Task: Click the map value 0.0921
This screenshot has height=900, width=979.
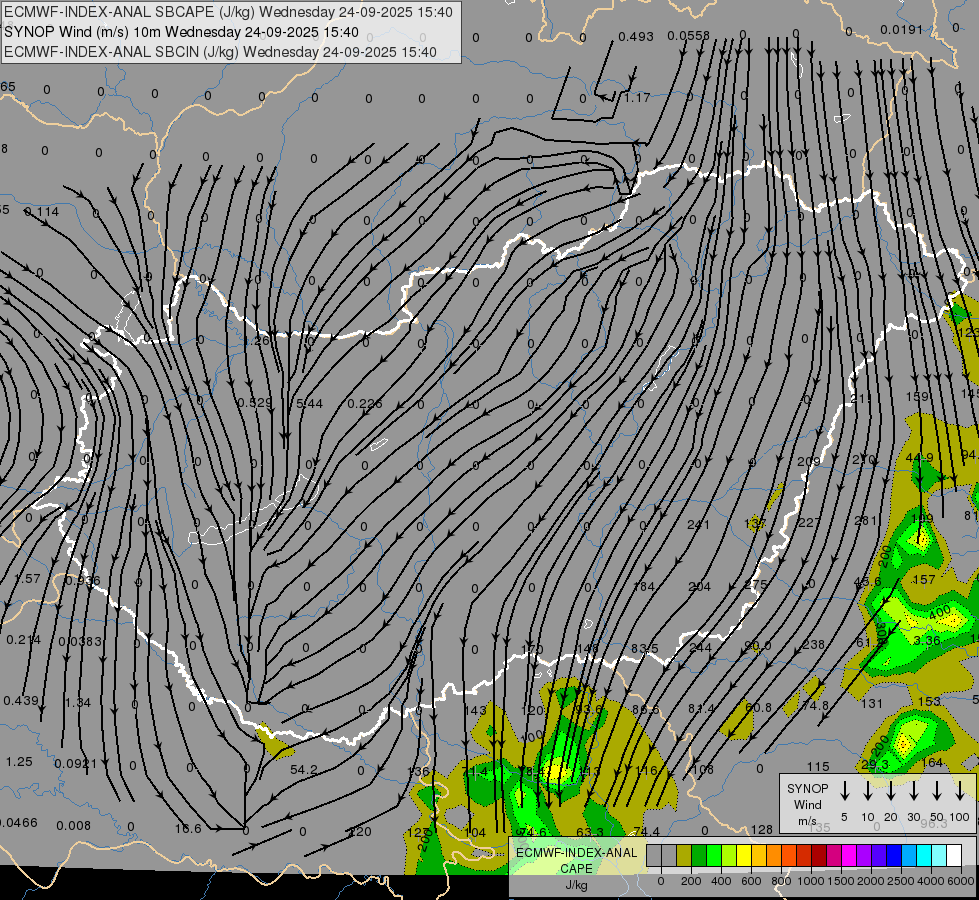Action: coord(76,763)
